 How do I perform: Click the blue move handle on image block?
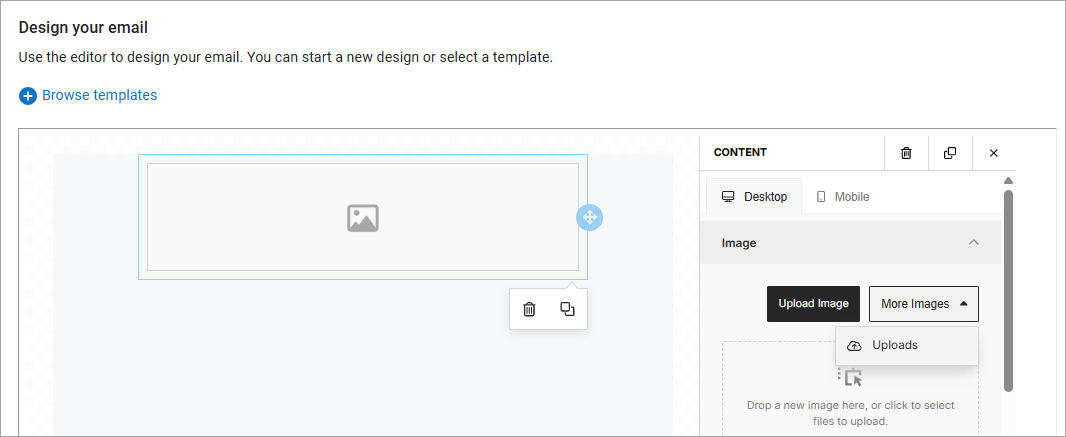(x=589, y=217)
